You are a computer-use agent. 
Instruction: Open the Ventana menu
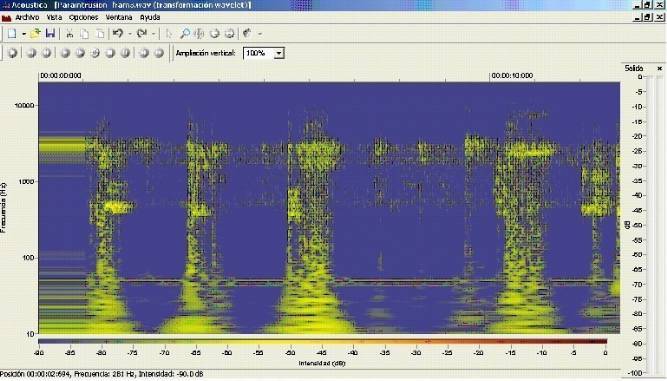[x=119, y=17]
